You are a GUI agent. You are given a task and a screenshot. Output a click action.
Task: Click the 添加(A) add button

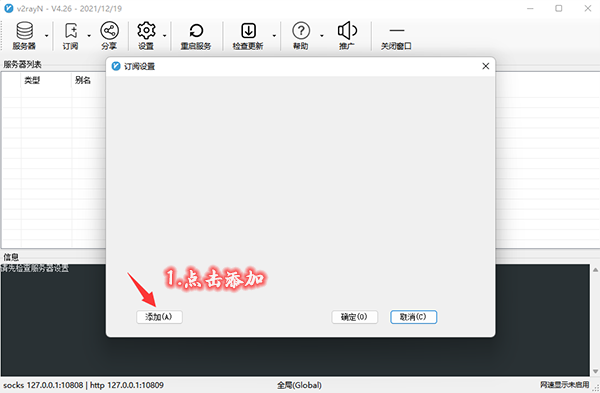click(x=159, y=317)
